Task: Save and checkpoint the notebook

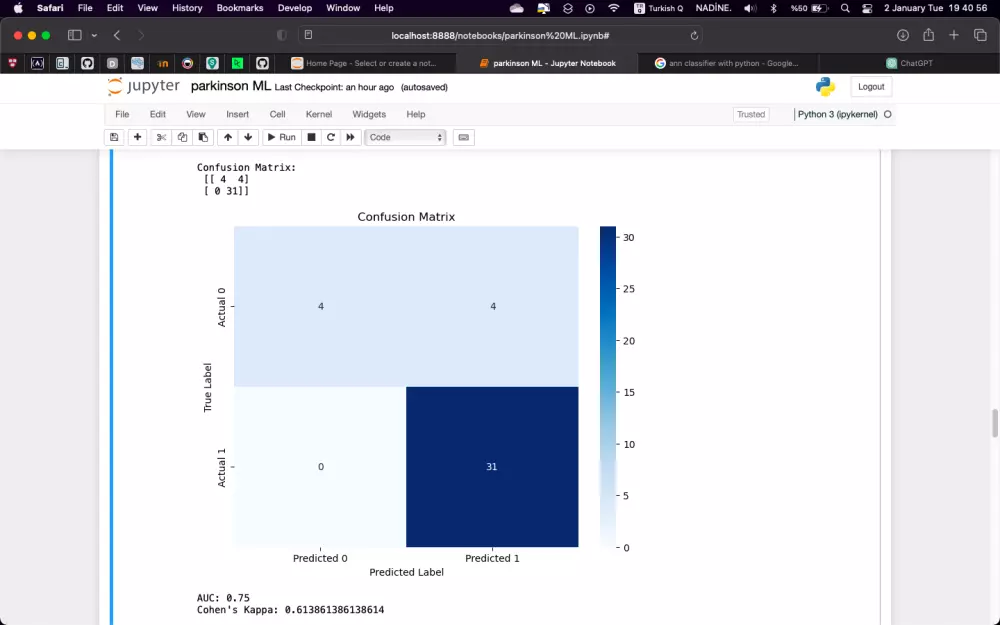Action: [114, 137]
